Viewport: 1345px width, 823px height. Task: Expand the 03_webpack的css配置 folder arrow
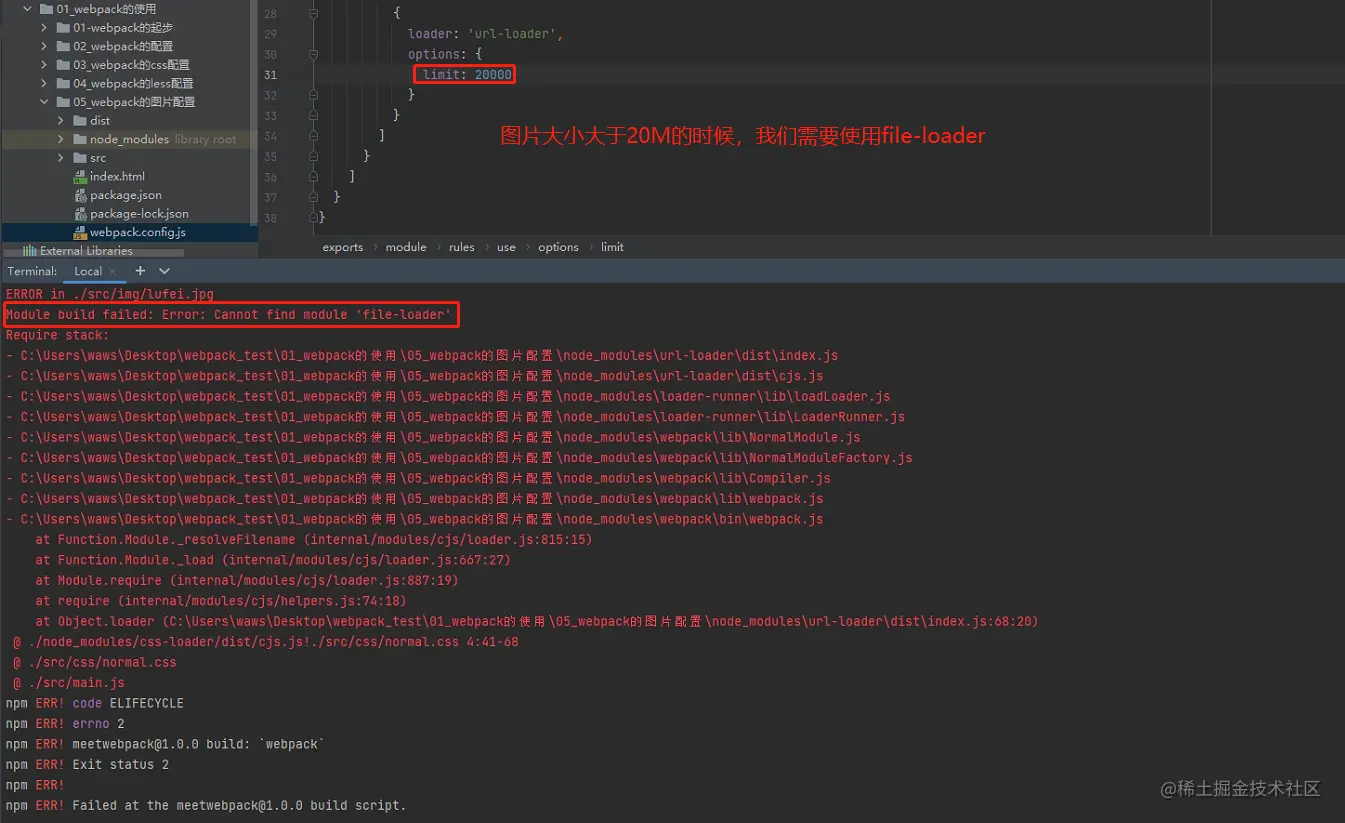pyautogui.click(x=44, y=65)
